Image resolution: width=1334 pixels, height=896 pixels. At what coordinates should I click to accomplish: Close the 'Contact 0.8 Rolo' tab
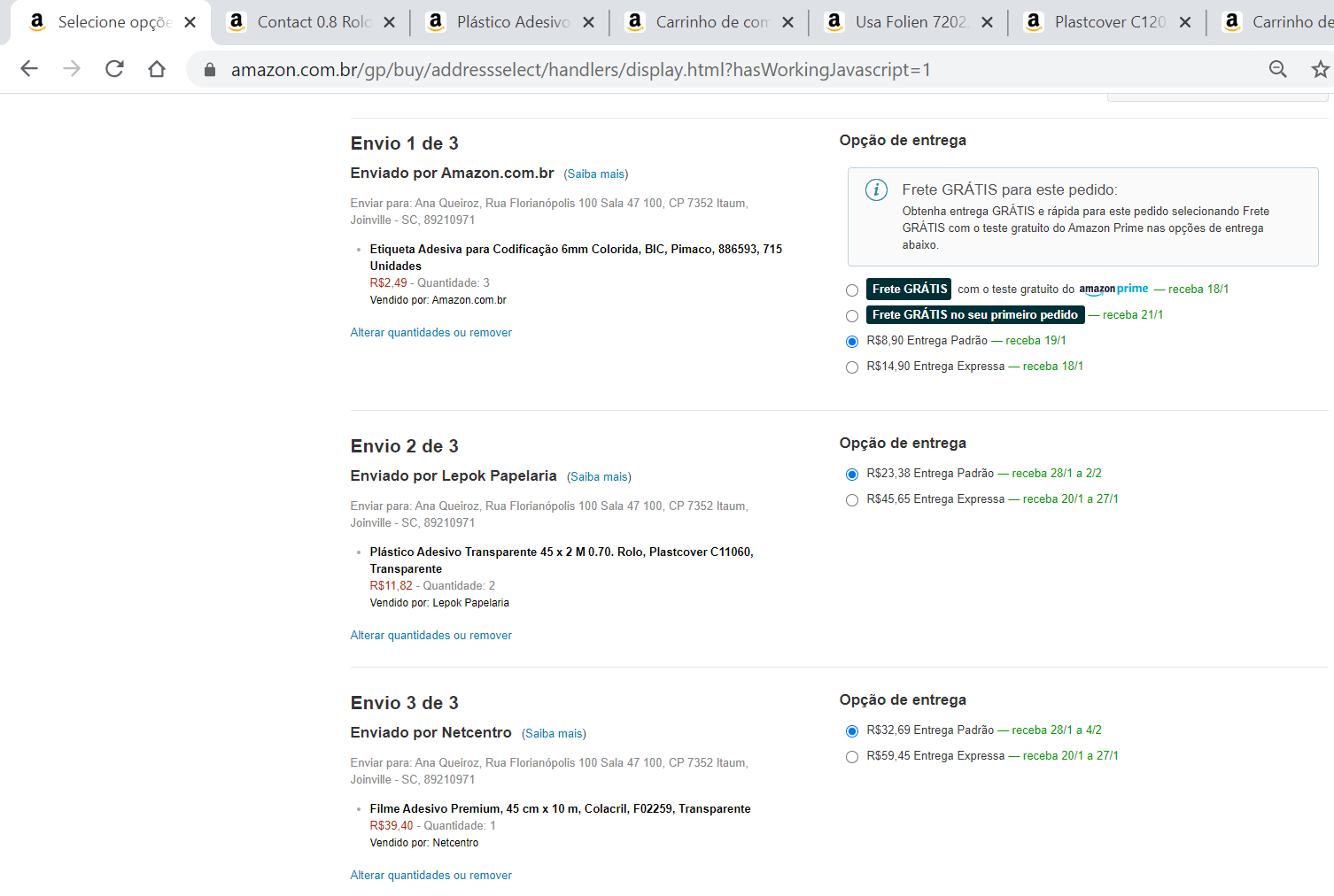[x=390, y=22]
